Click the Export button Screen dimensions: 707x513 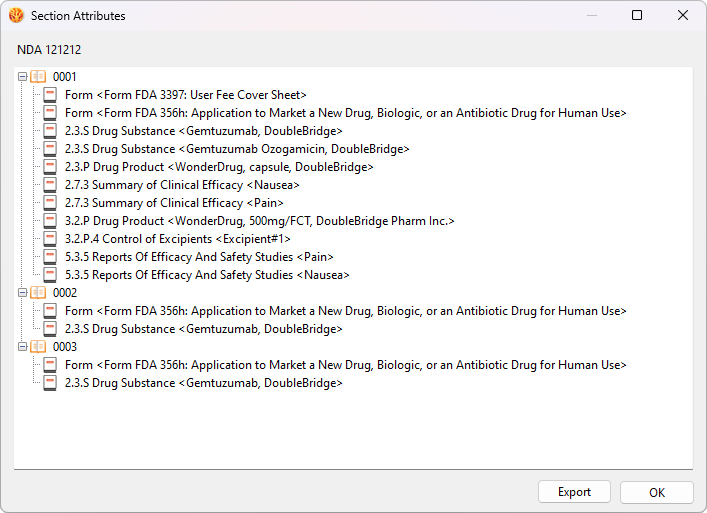tap(574, 492)
